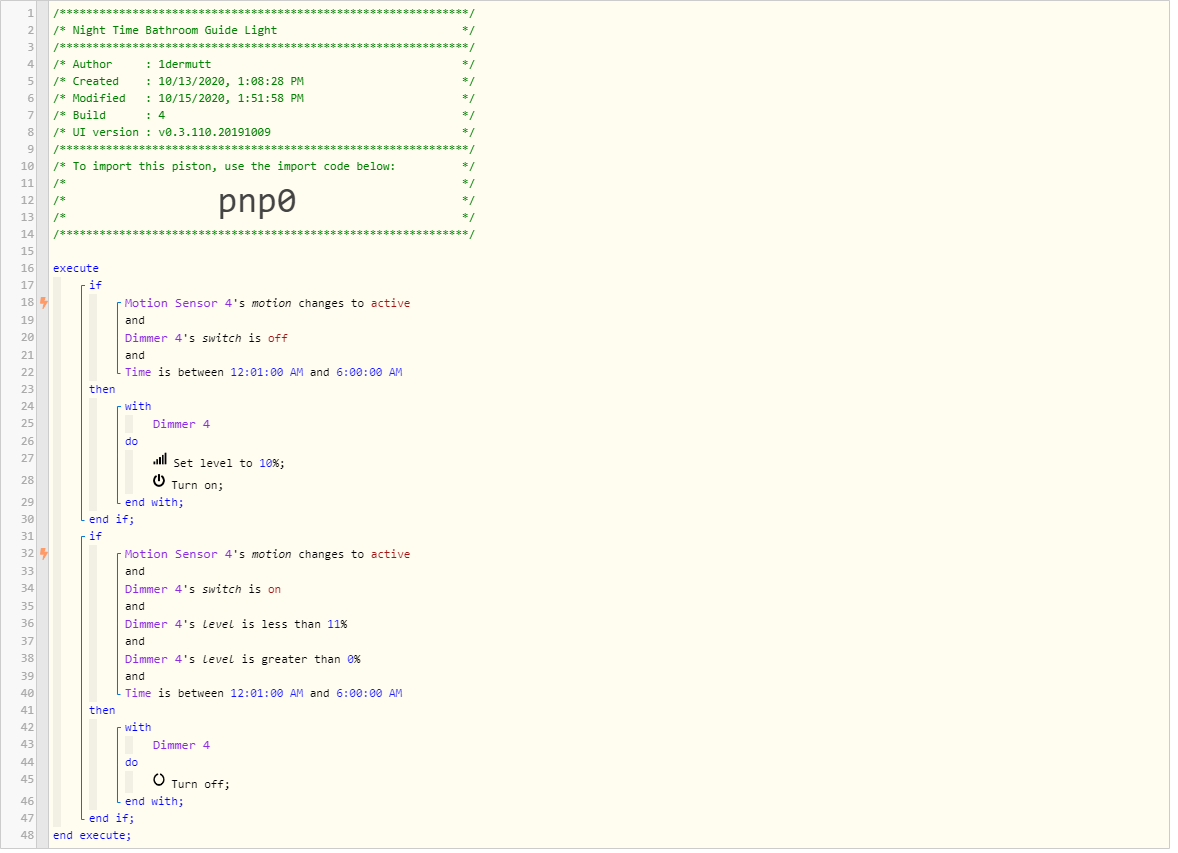Screen dimensions: 1178x853
Task: Click the 'and' operator on line 35
Action: [x=135, y=606]
